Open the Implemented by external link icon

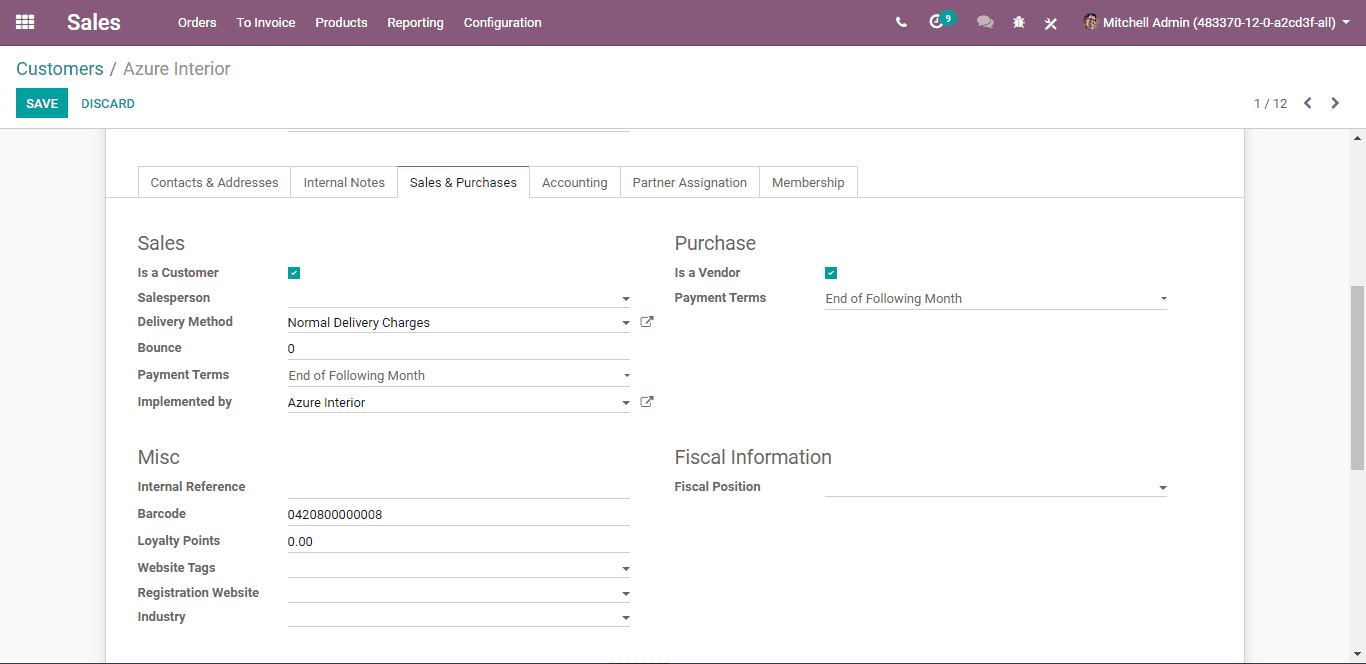pos(647,402)
